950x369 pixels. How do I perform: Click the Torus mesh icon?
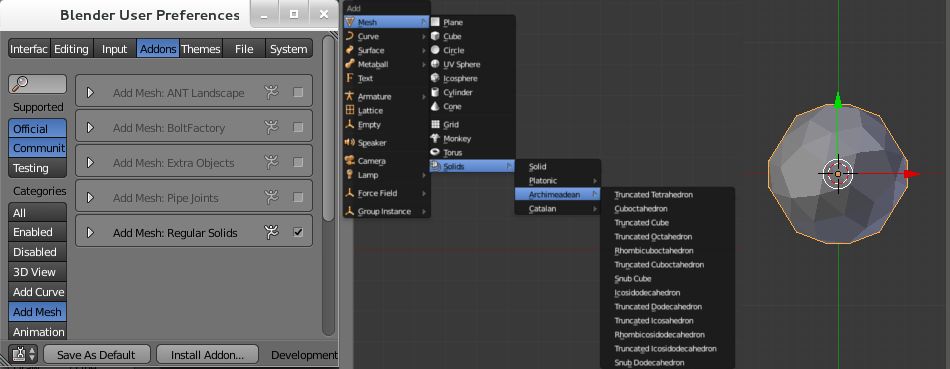(x=435, y=152)
